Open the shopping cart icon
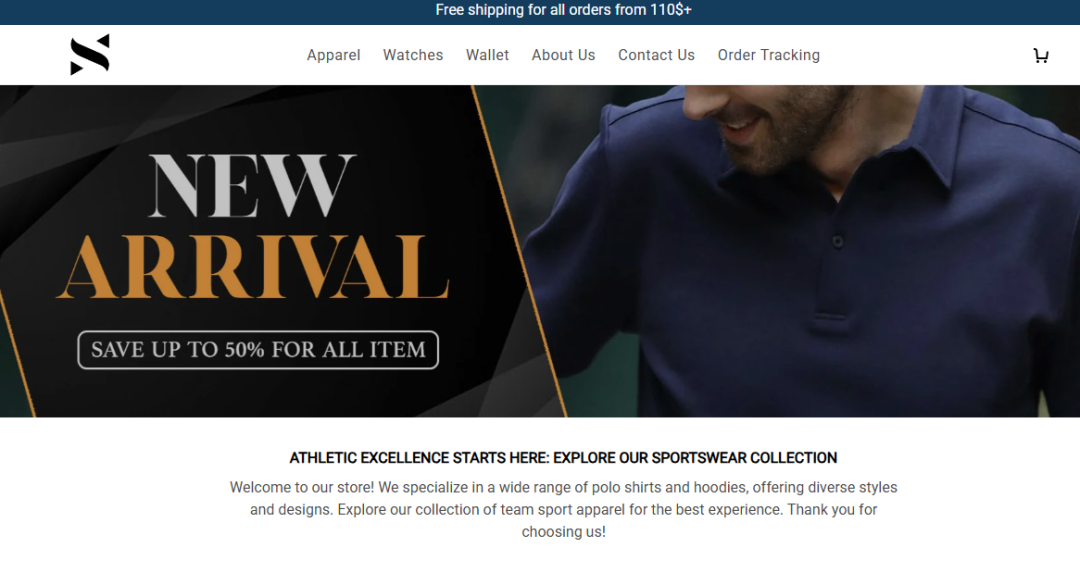This screenshot has width=1080, height=585. pyautogui.click(x=1041, y=56)
